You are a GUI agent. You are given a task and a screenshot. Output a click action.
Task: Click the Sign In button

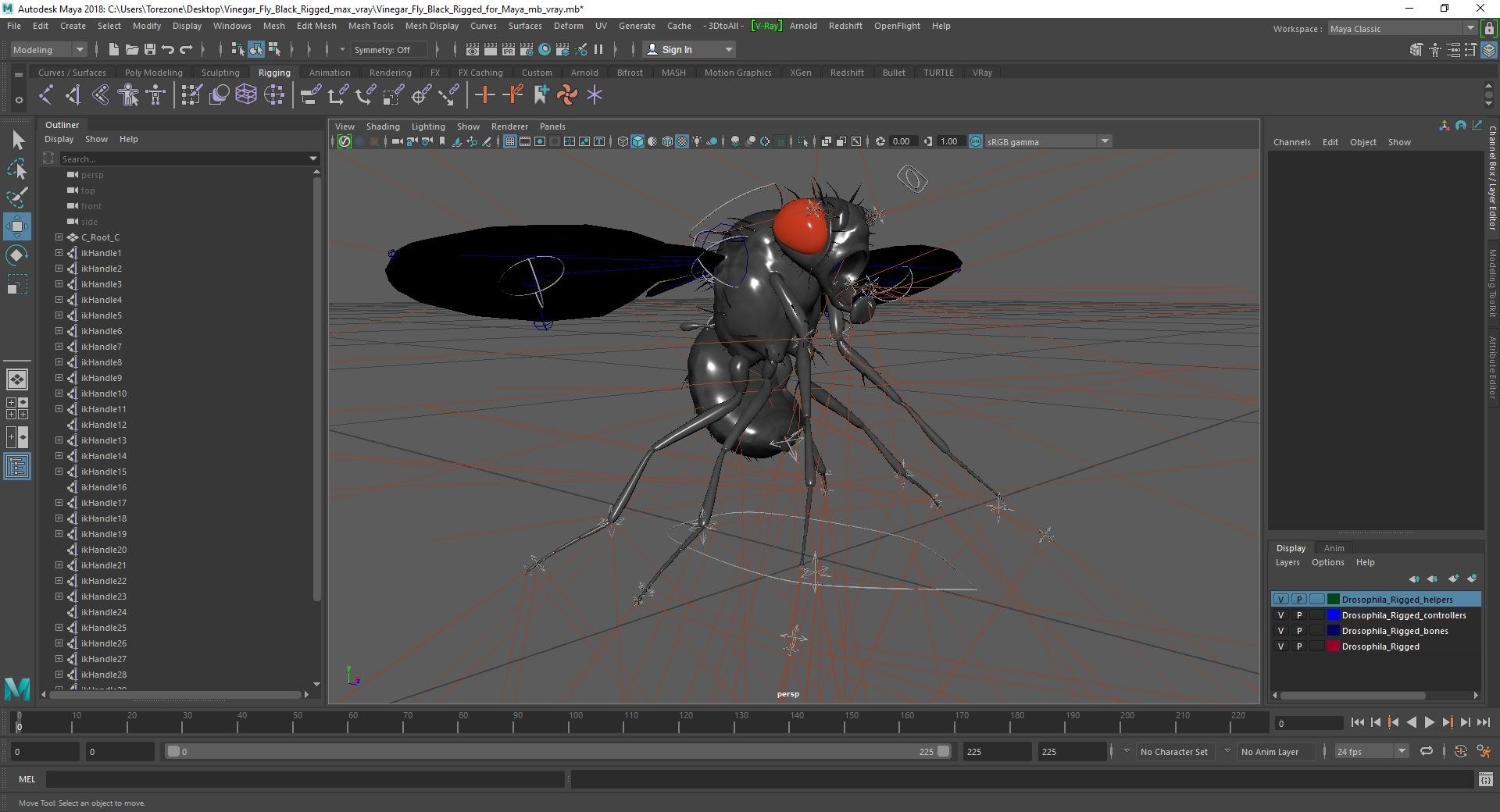pos(688,49)
